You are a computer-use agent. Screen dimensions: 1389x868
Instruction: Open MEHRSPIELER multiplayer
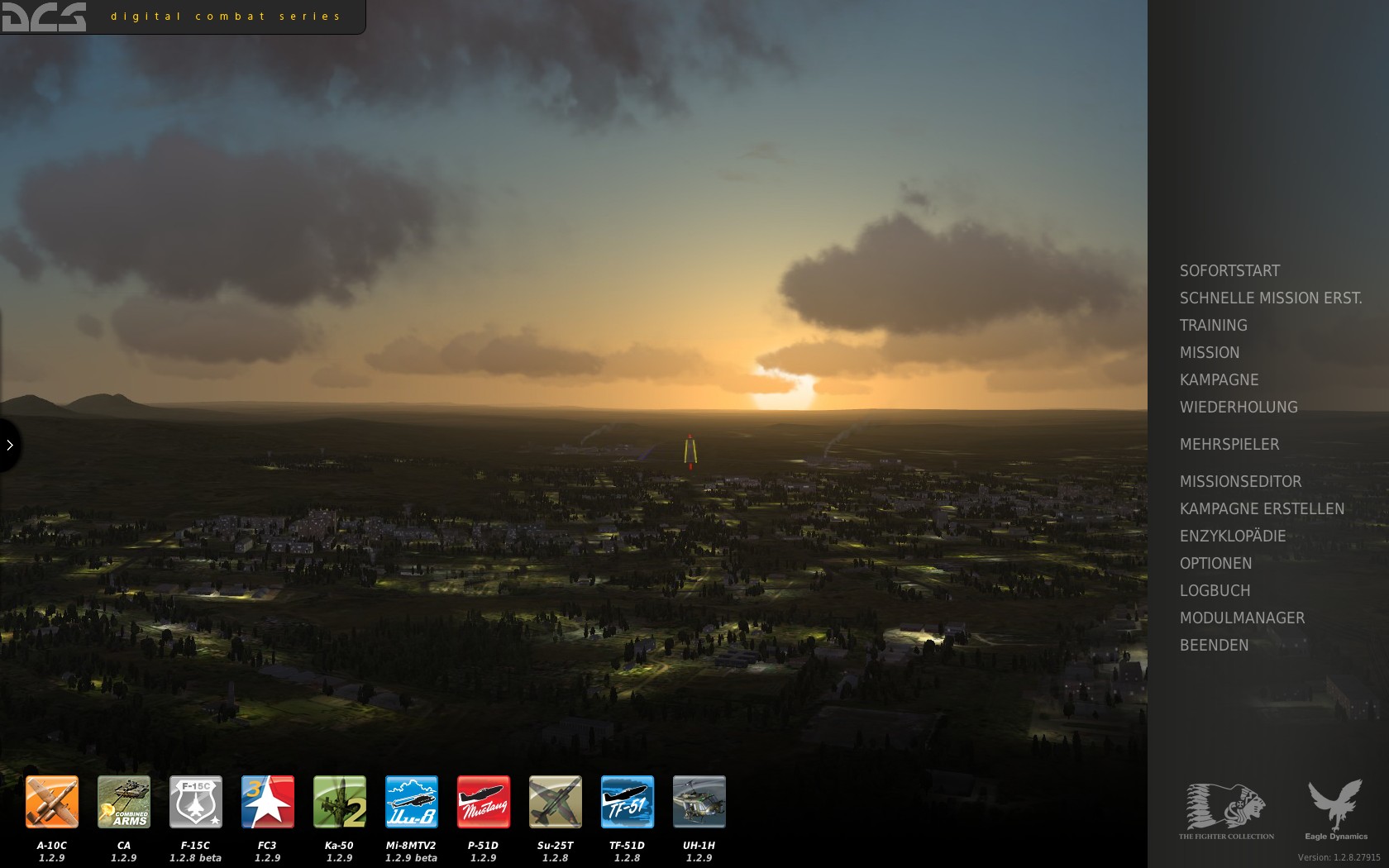click(x=1229, y=445)
